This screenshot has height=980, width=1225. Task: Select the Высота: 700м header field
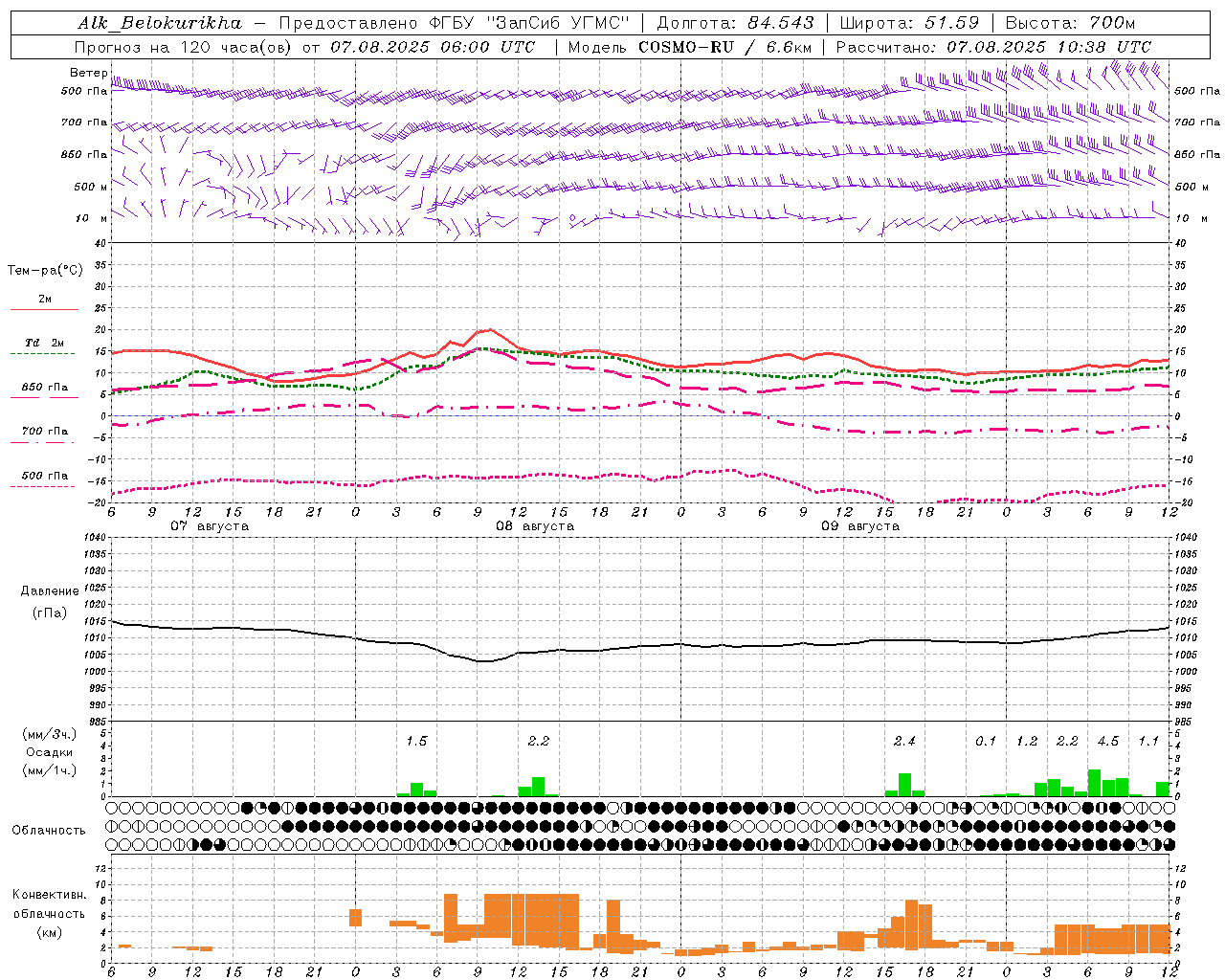pos(1070,23)
